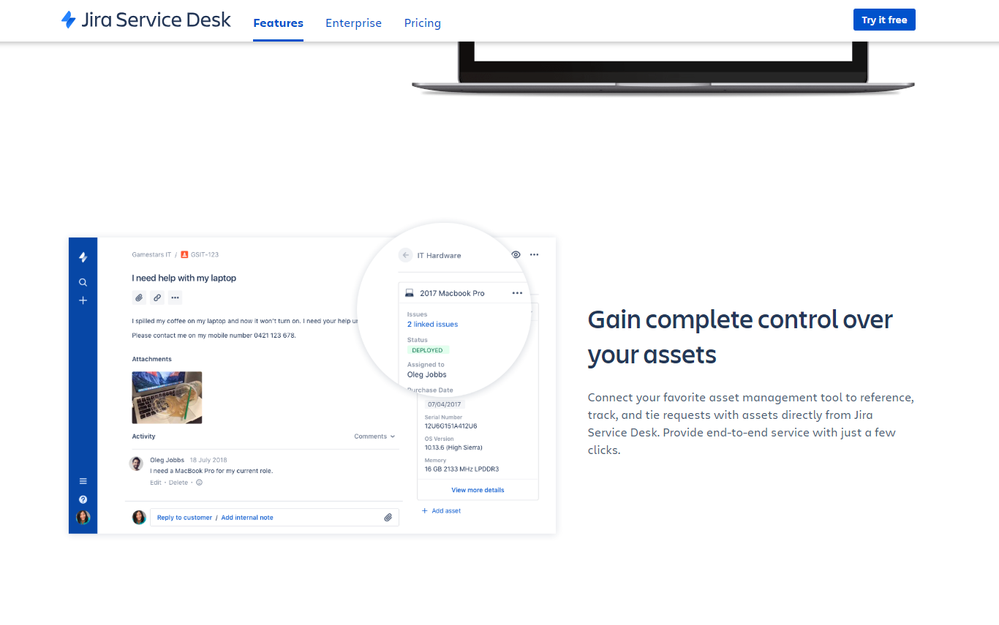Click the 07/04/2017 purchase date value
This screenshot has width=999, height=625.
[444, 405]
